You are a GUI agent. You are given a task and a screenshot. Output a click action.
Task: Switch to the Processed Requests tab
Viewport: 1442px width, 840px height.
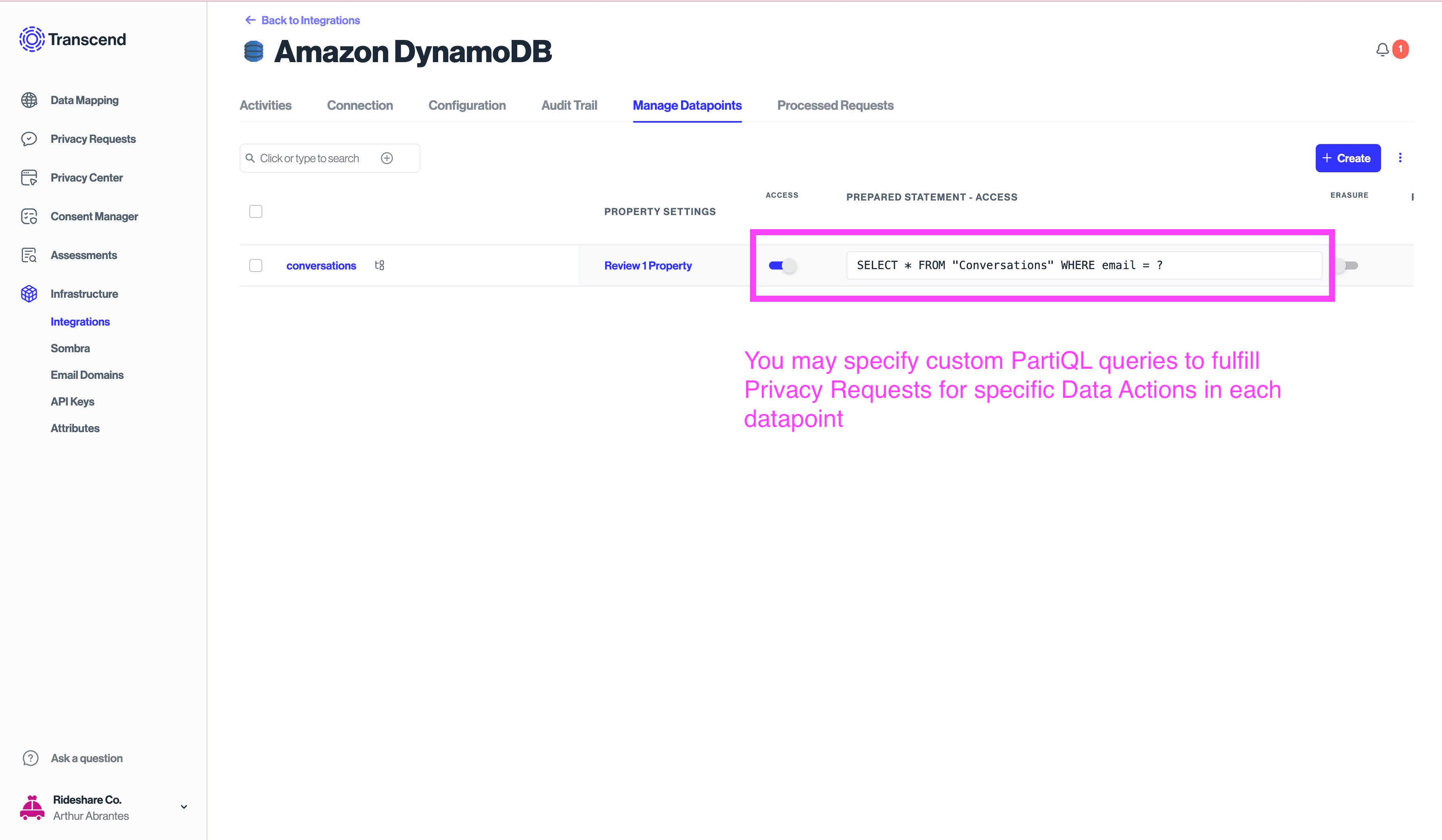click(835, 104)
